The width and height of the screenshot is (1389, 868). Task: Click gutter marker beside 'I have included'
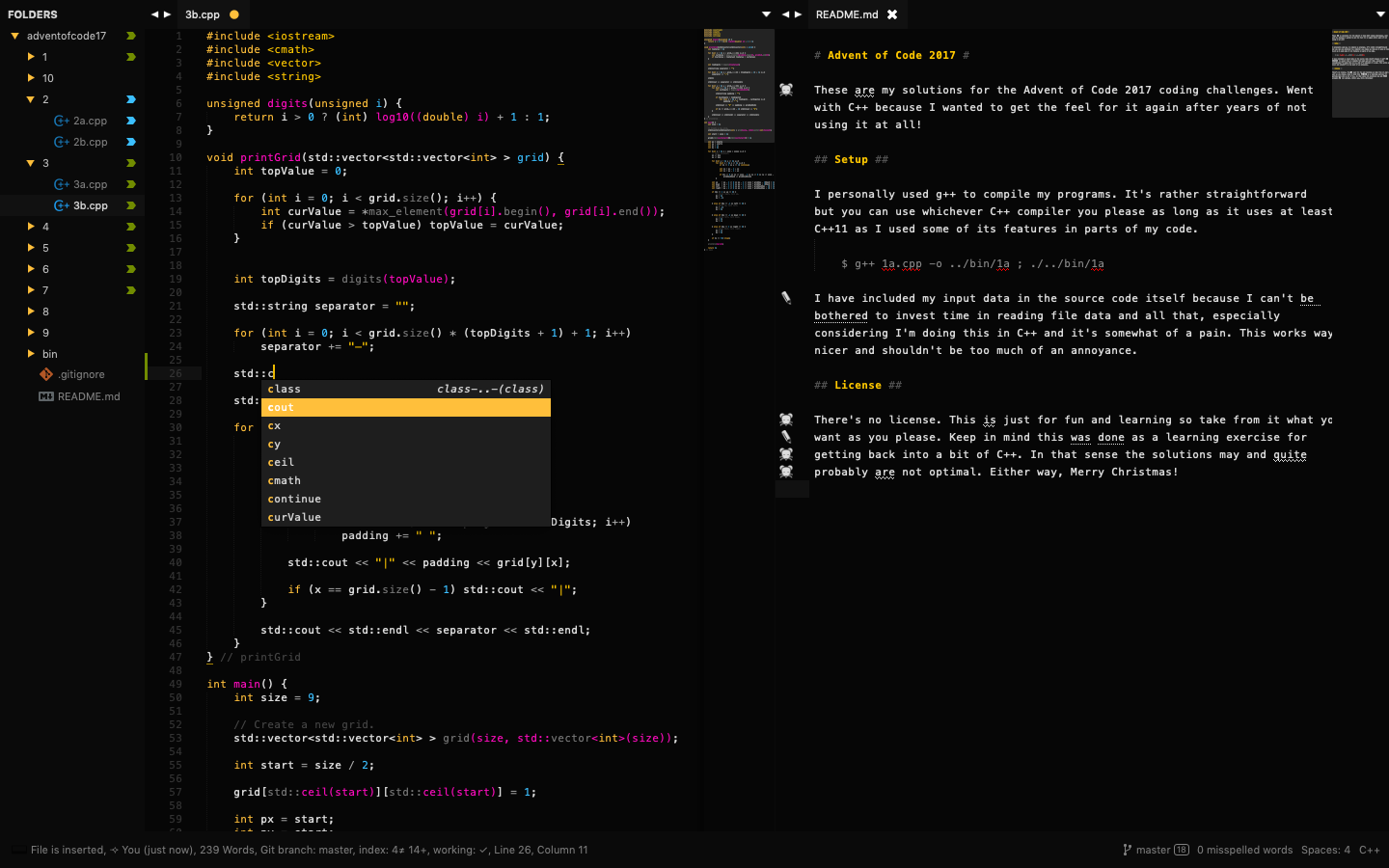click(786, 298)
